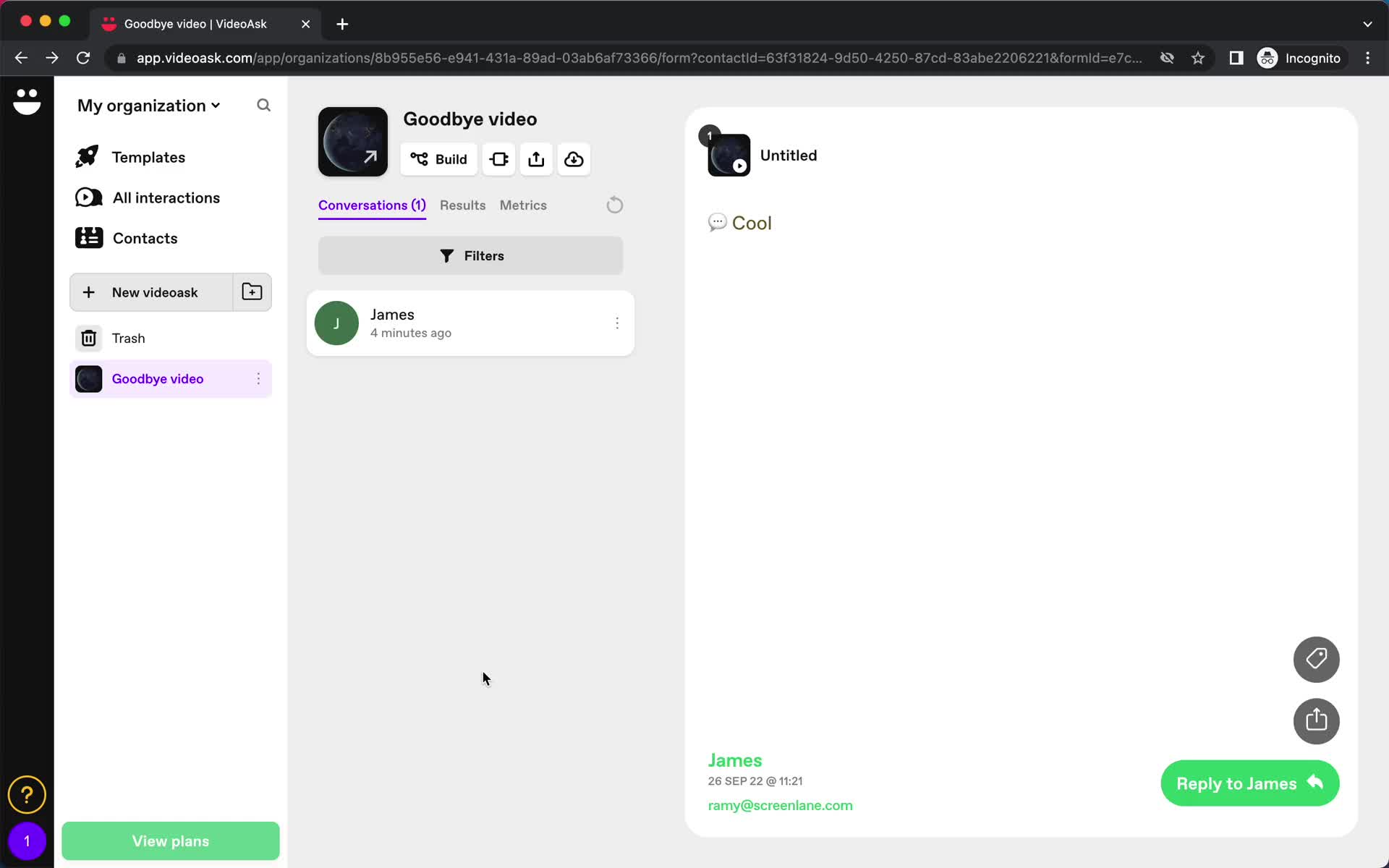Screen dimensions: 1389x868
Task: Toggle the Metrics view
Action: point(523,205)
